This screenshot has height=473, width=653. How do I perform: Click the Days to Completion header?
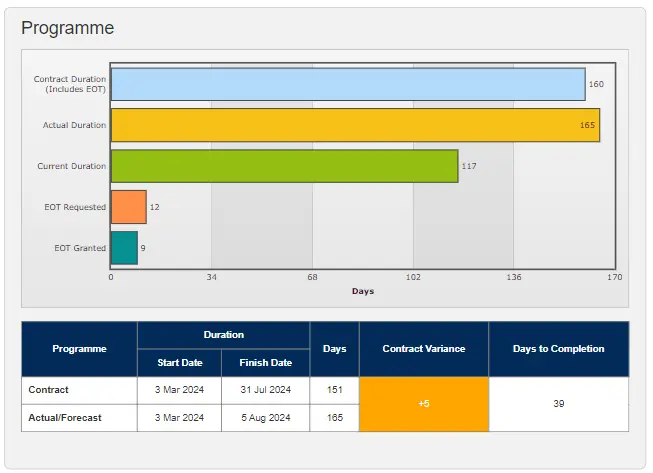pyautogui.click(x=558, y=349)
